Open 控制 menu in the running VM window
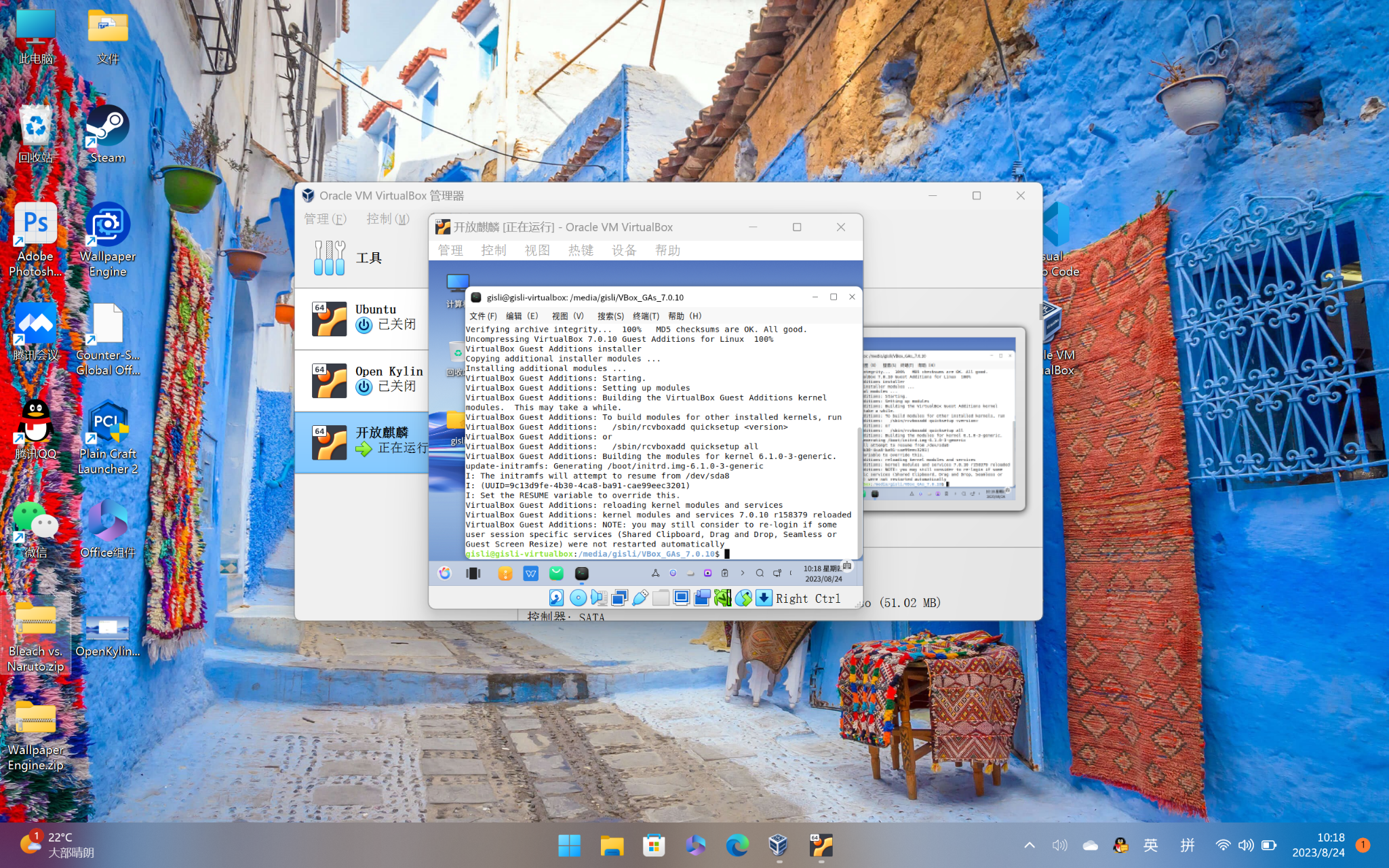This screenshot has width=1389, height=868. coord(494,250)
